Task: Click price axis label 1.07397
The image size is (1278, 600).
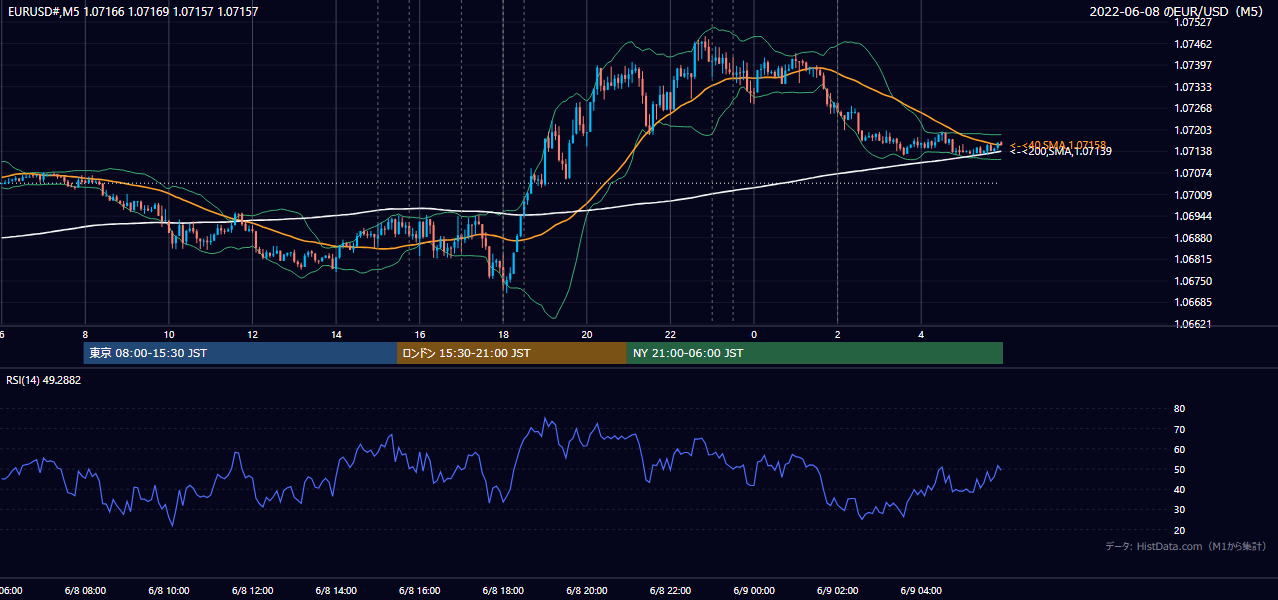Action: [x=1193, y=65]
